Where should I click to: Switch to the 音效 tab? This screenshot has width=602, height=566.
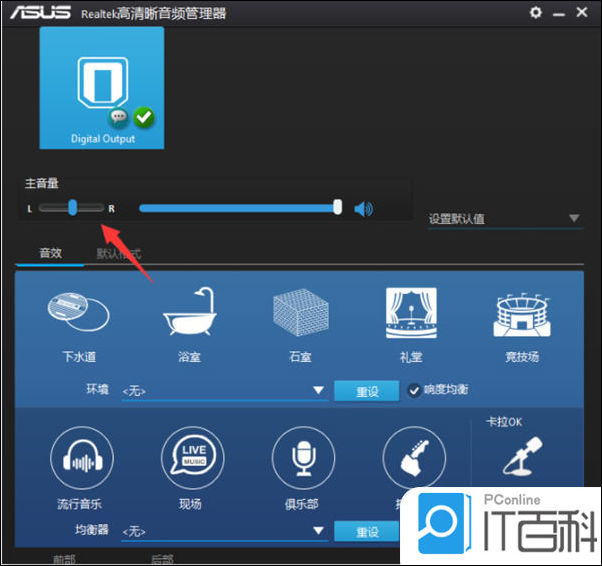(50, 253)
